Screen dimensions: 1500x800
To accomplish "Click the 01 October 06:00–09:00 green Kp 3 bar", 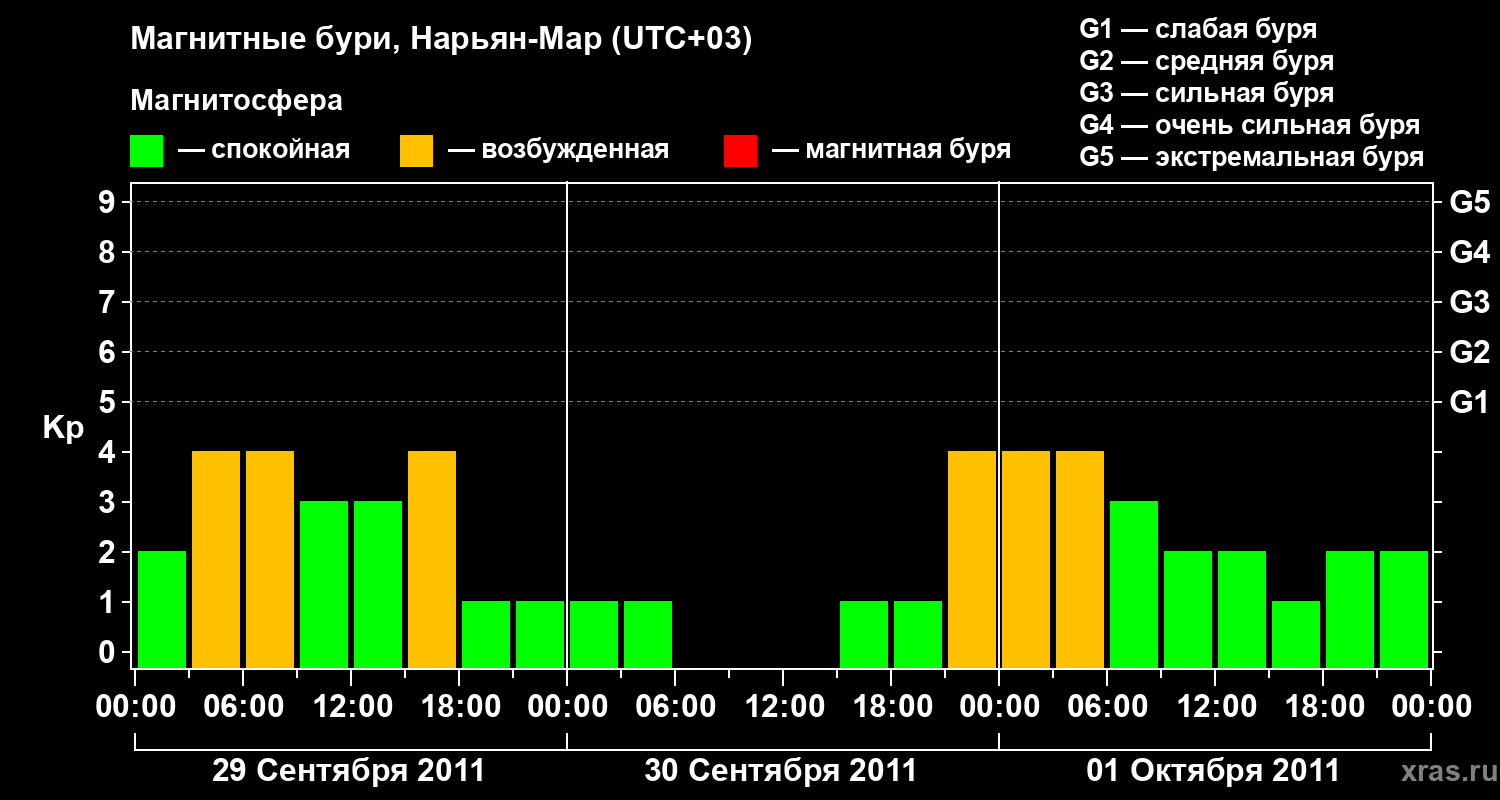I will pyautogui.click(x=1134, y=584).
